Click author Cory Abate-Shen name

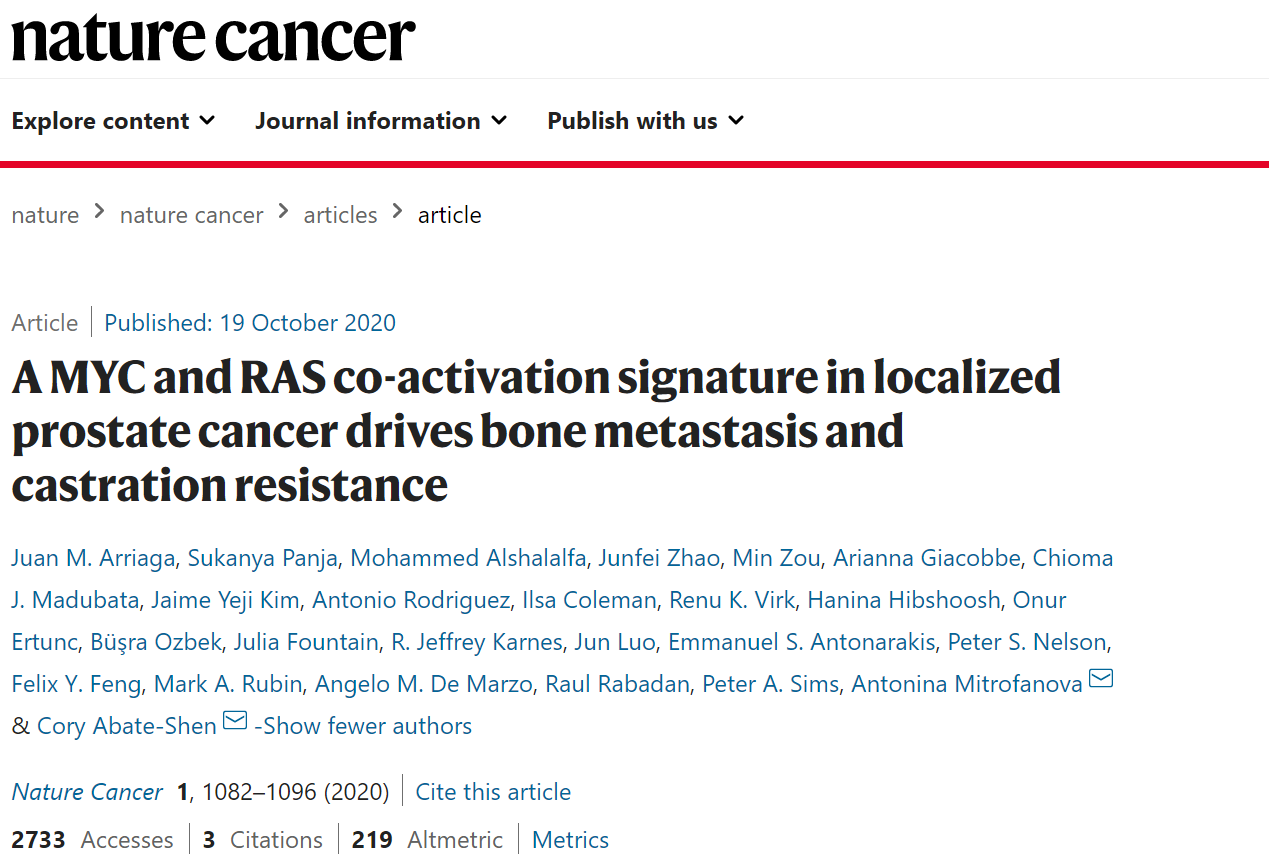[126, 726]
